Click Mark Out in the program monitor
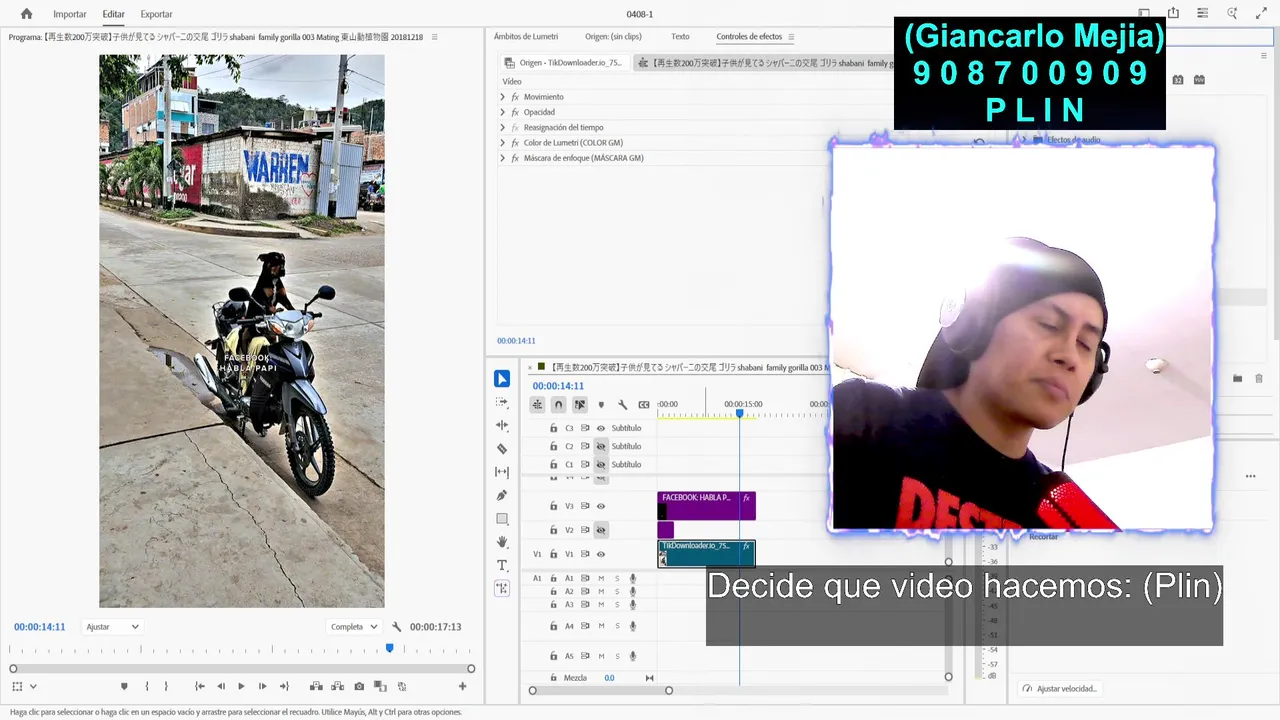Screen dimensions: 1280x720 [166, 687]
